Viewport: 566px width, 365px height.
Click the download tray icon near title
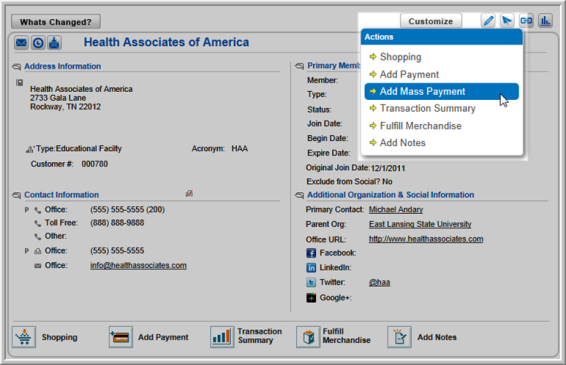[54, 43]
